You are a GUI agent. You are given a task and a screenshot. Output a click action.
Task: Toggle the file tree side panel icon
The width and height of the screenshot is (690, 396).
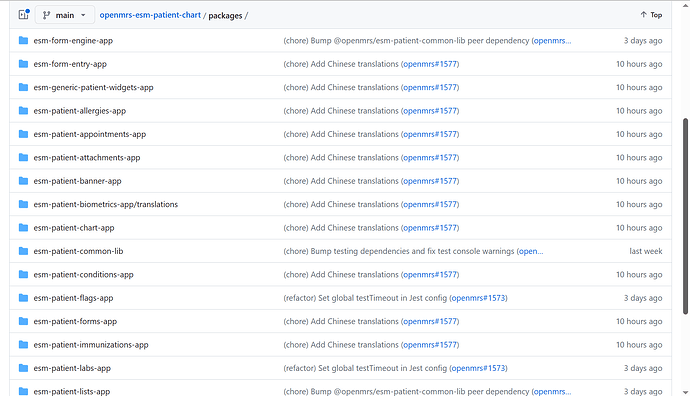click(23, 15)
